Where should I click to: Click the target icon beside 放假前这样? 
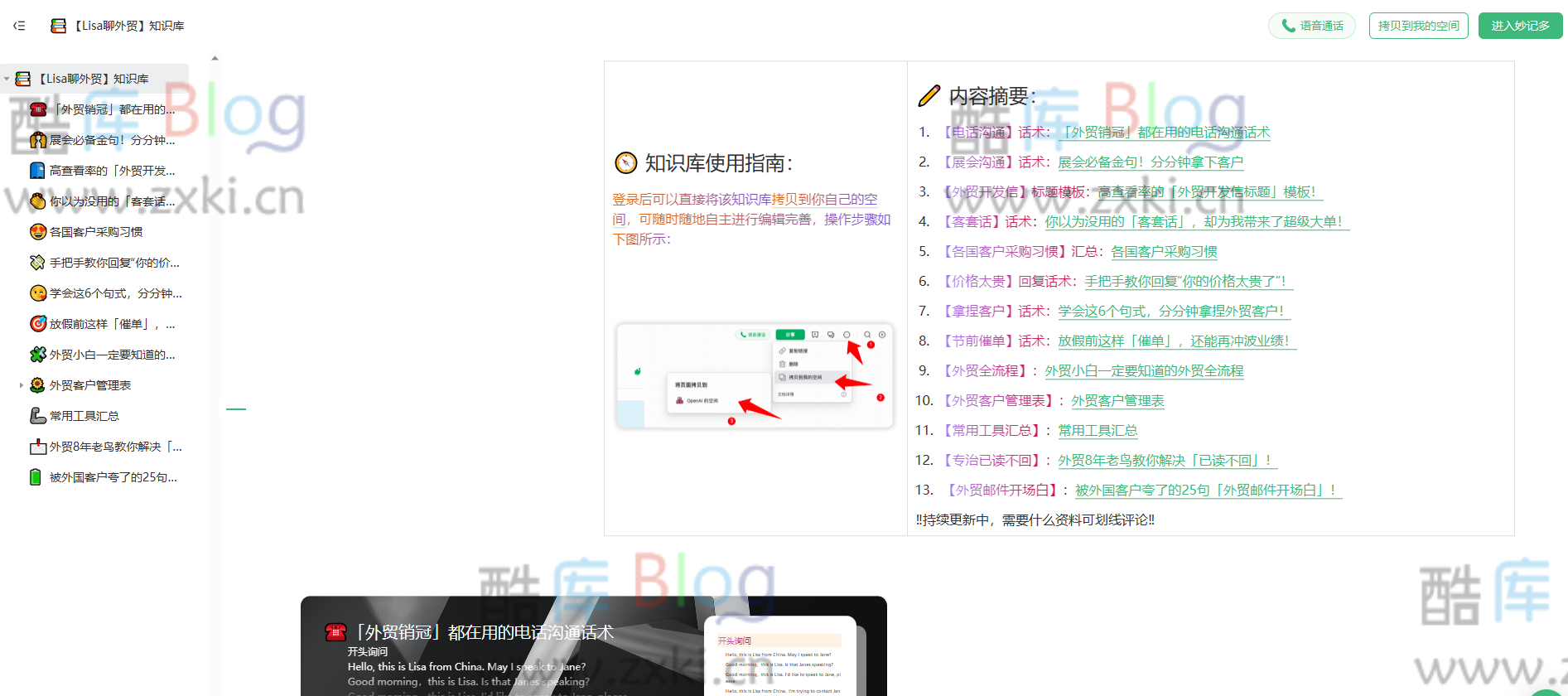click(x=37, y=324)
